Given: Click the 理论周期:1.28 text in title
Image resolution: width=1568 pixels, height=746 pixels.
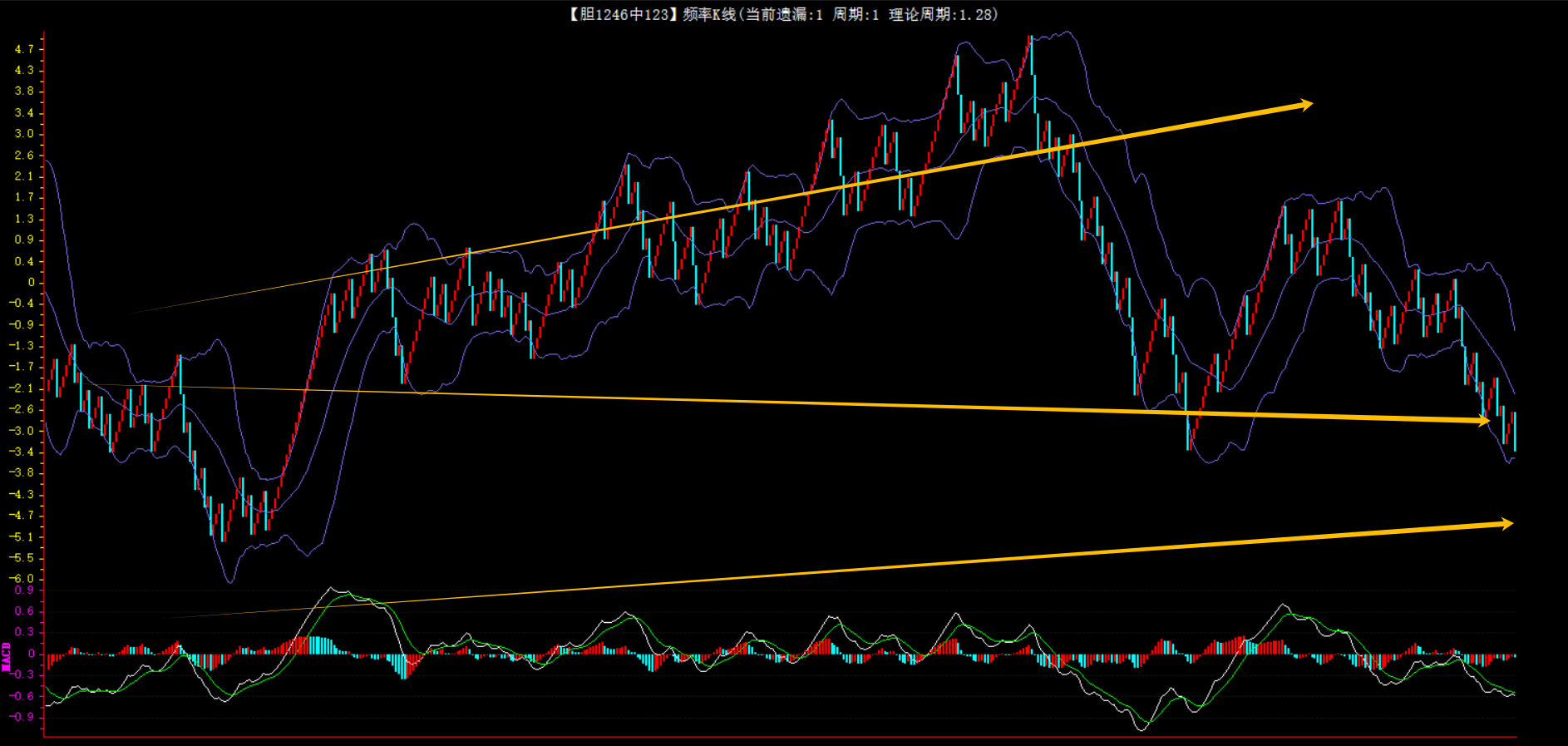Looking at the screenshot, I should tap(943, 14).
